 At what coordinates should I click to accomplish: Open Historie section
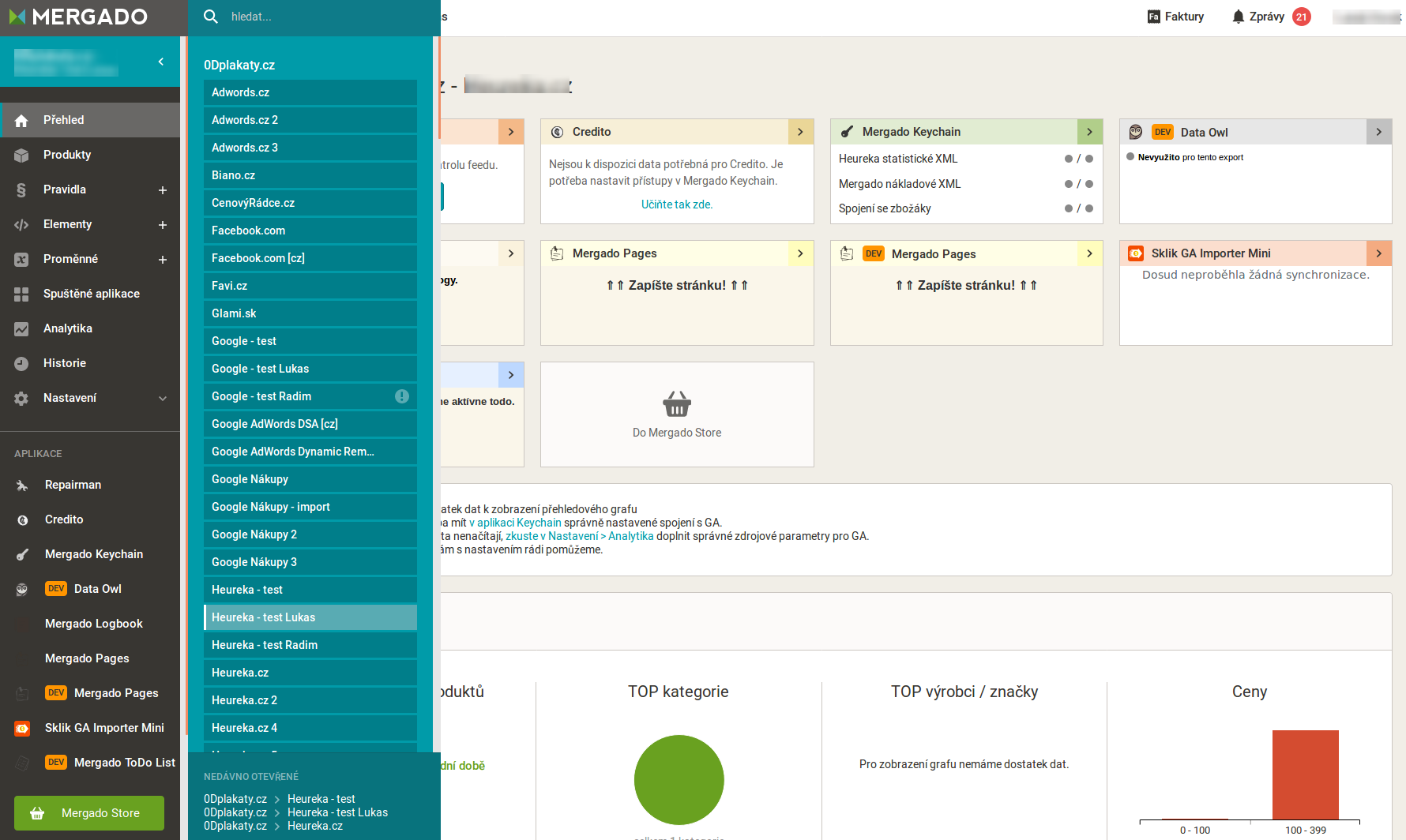(90, 363)
